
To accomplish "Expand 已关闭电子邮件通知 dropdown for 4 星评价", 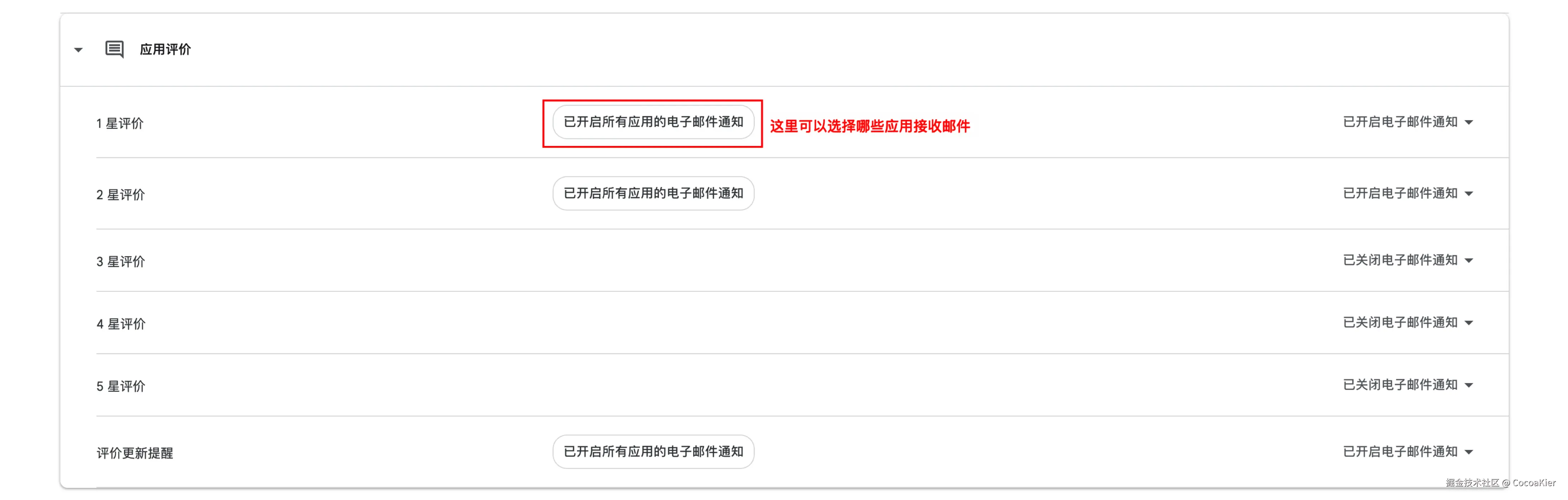I will click(1407, 322).
